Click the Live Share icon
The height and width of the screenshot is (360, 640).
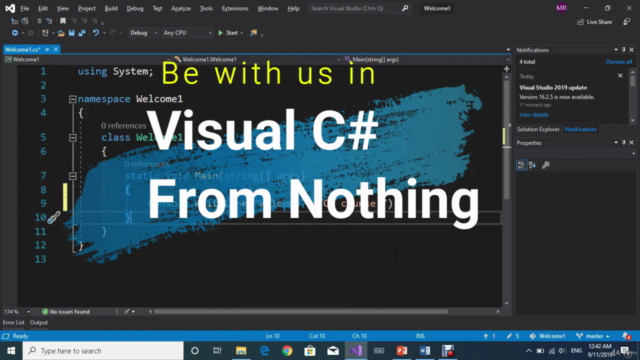(580, 22)
